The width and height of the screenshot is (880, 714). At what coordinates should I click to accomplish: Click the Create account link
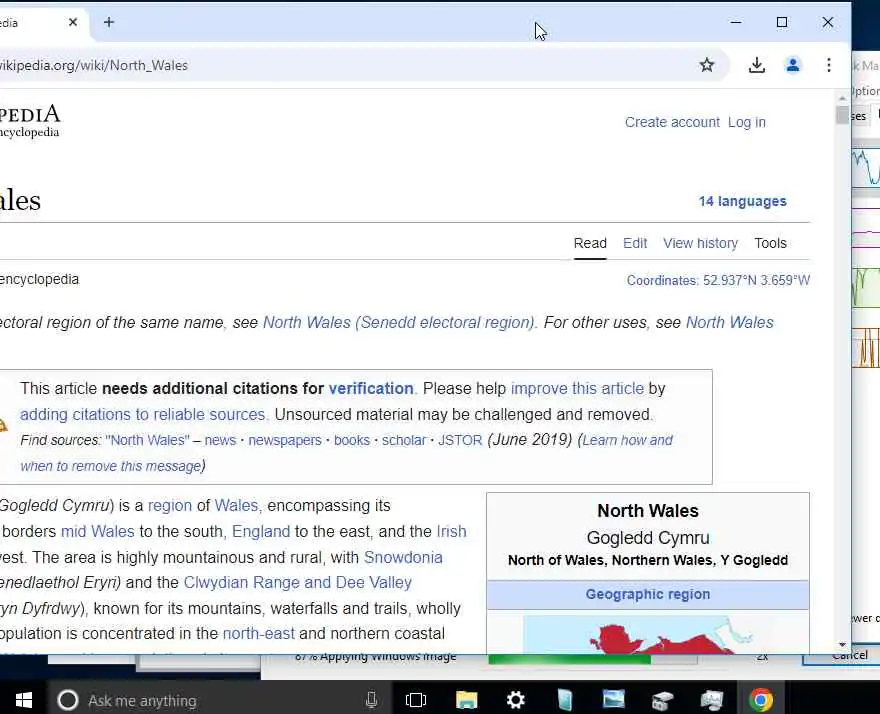(x=672, y=122)
